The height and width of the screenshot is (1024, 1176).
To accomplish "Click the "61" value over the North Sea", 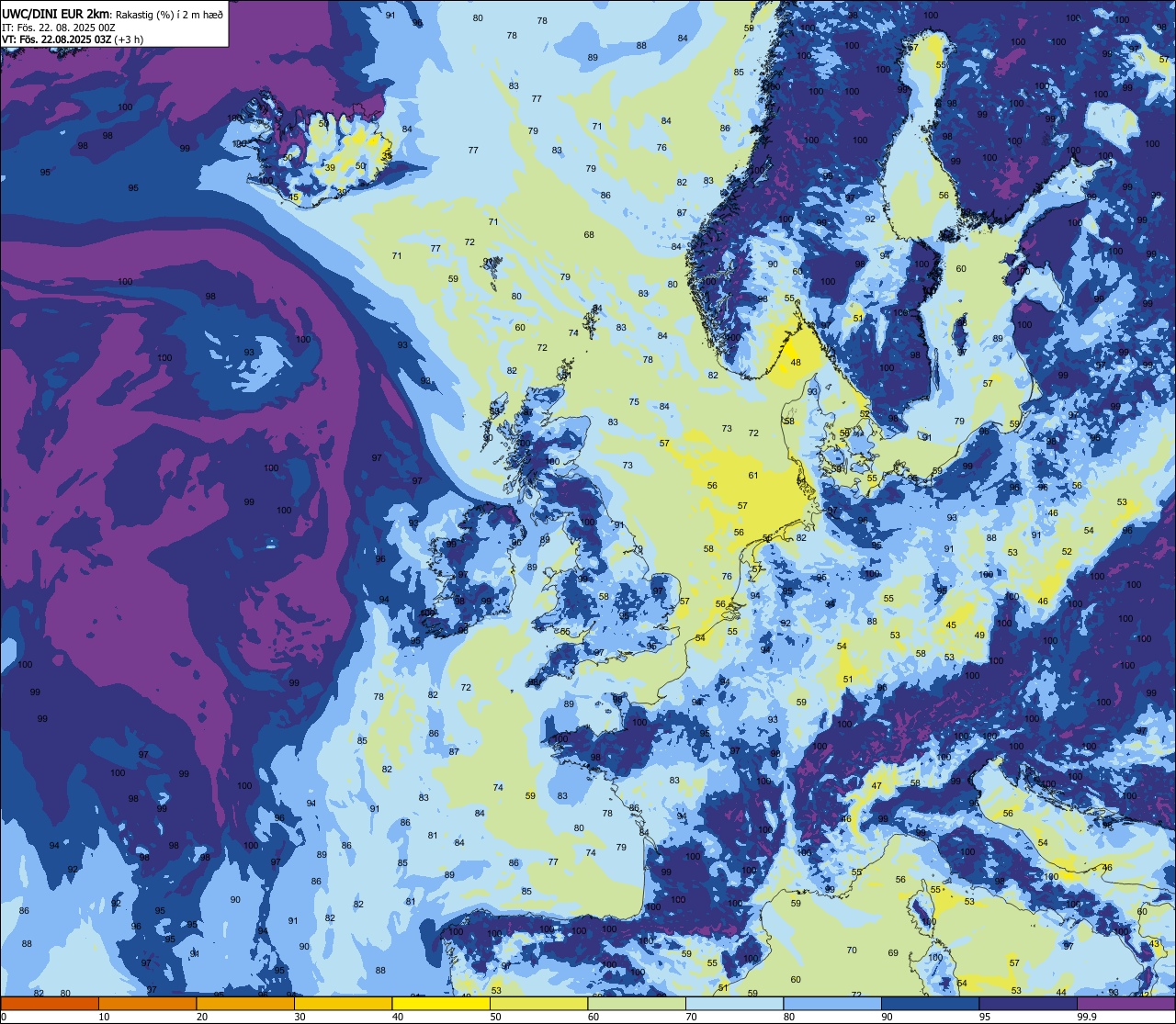I will coord(753,476).
